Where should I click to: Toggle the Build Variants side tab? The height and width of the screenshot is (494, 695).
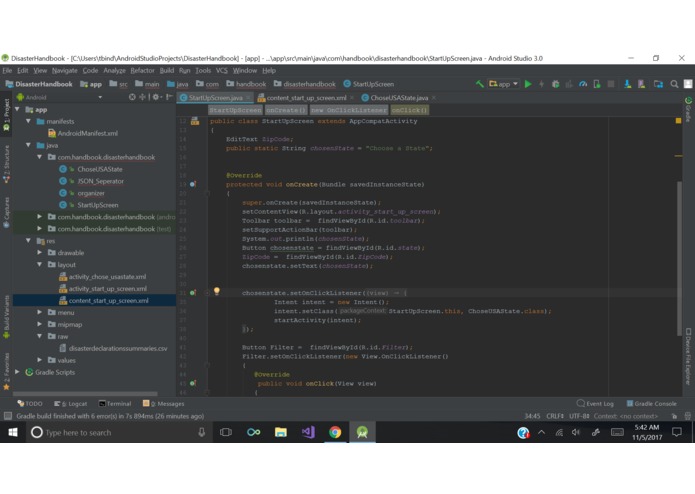[x=6, y=317]
